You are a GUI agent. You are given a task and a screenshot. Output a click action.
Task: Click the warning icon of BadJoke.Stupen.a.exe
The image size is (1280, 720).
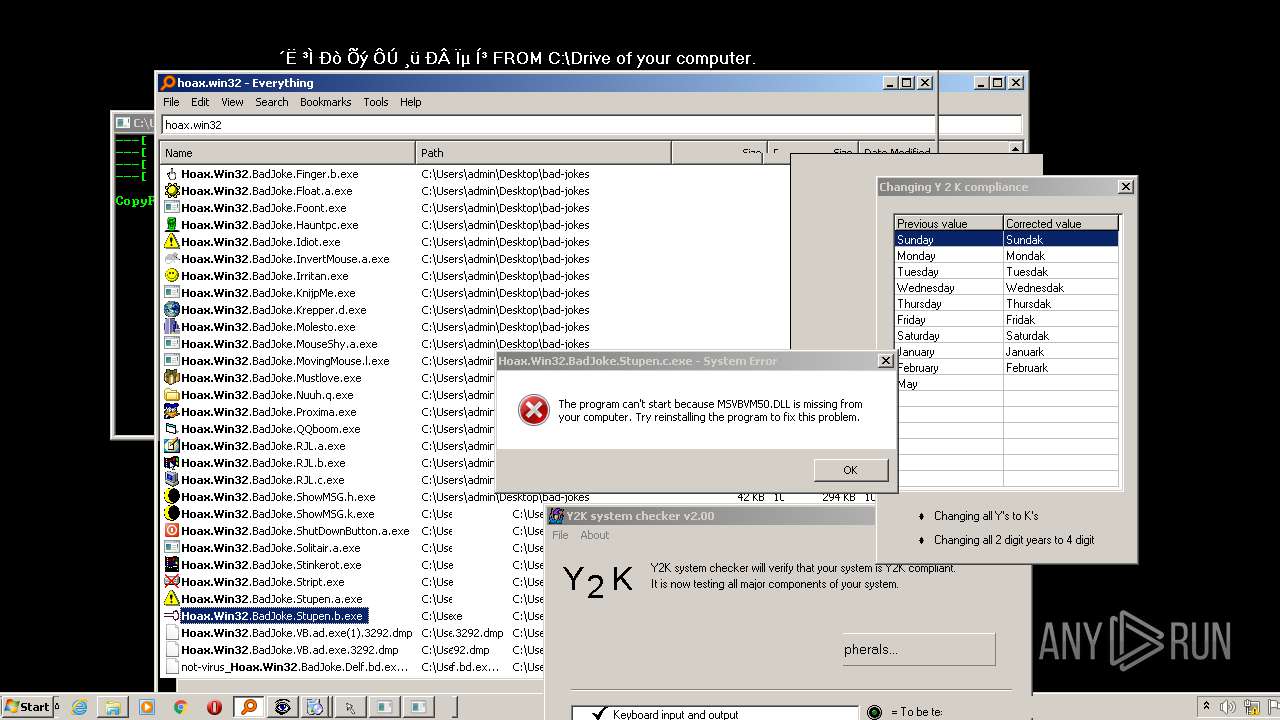pos(172,599)
